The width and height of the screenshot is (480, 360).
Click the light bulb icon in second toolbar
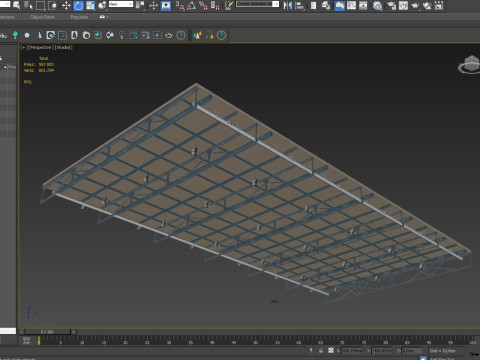tap(121, 35)
